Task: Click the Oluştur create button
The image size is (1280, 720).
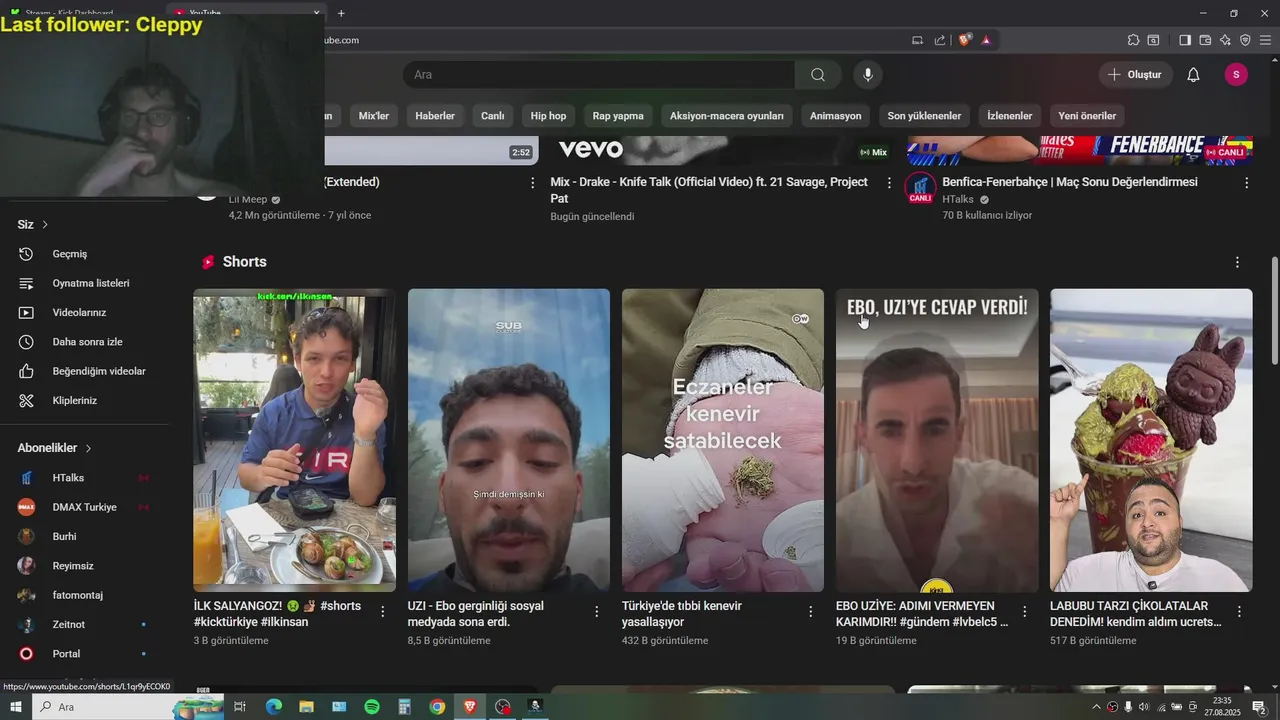Action: [x=1135, y=75]
